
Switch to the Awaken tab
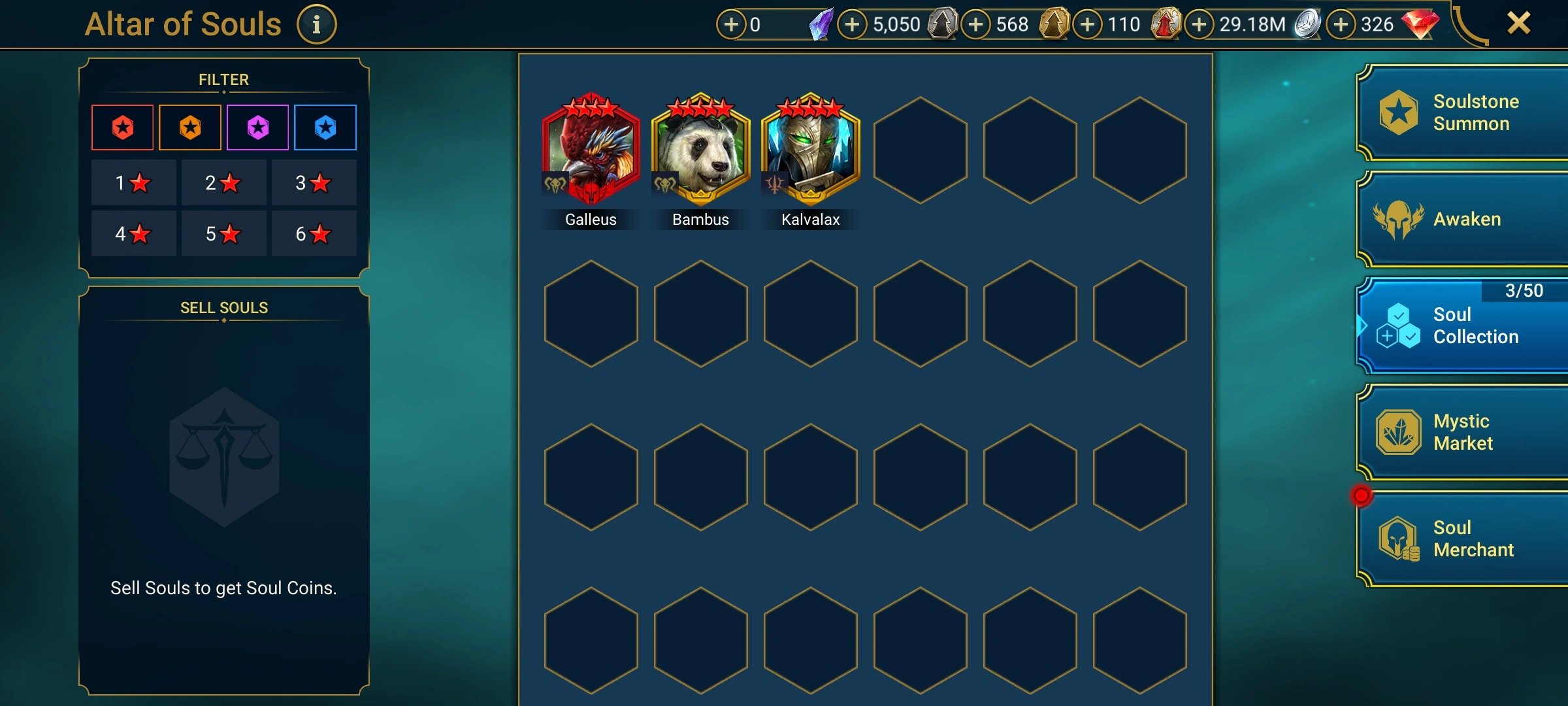pos(1462,219)
